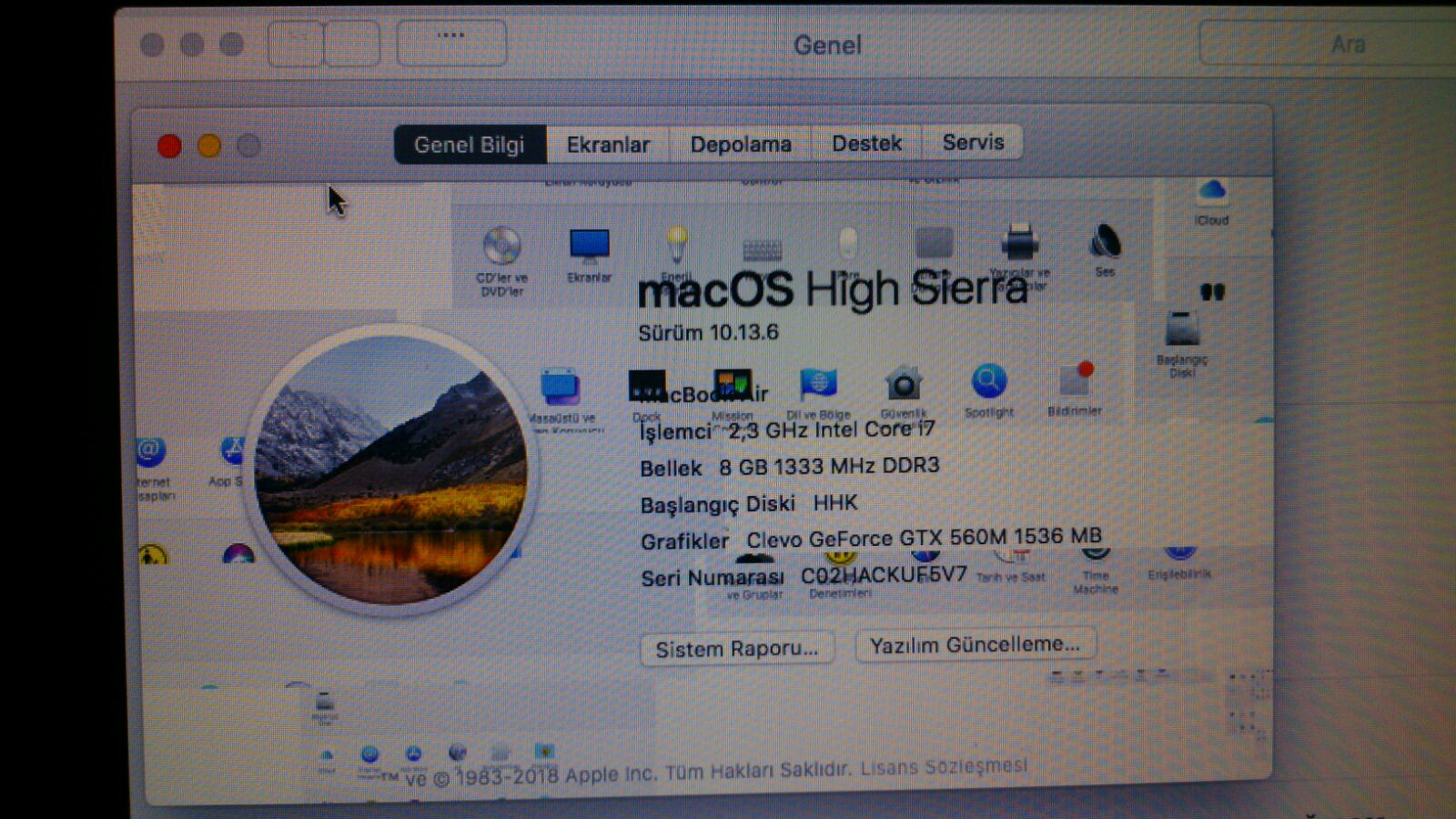Click the serial number 'C02HACKUF5V7'
The width and height of the screenshot is (1456, 819).
point(884,575)
